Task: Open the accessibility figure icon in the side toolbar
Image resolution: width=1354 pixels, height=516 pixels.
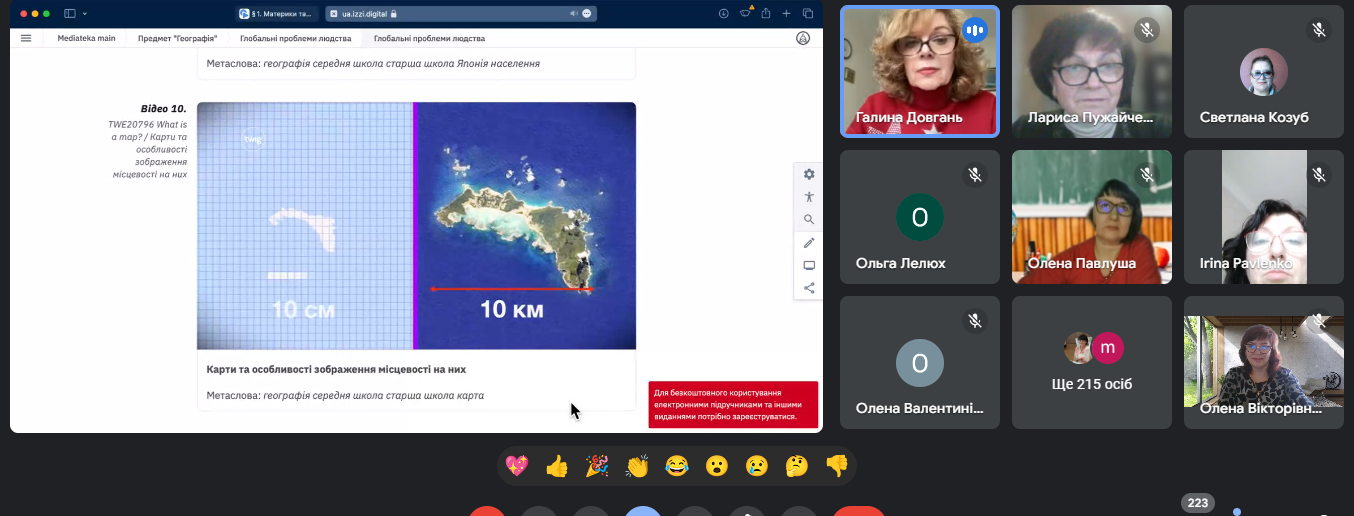Action: pyautogui.click(x=809, y=197)
